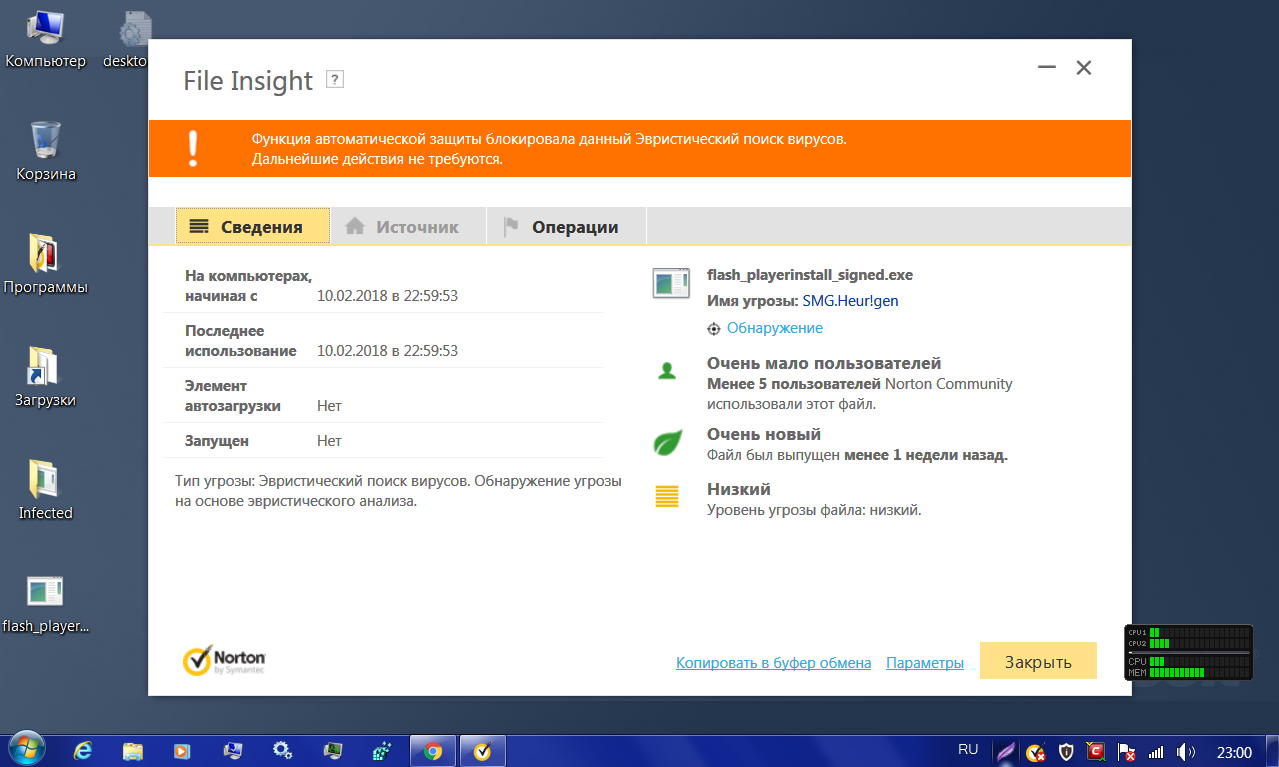Open Windows Media Player from taskbar
The width and height of the screenshot is (1279, 767).
[x=182, y=750]
